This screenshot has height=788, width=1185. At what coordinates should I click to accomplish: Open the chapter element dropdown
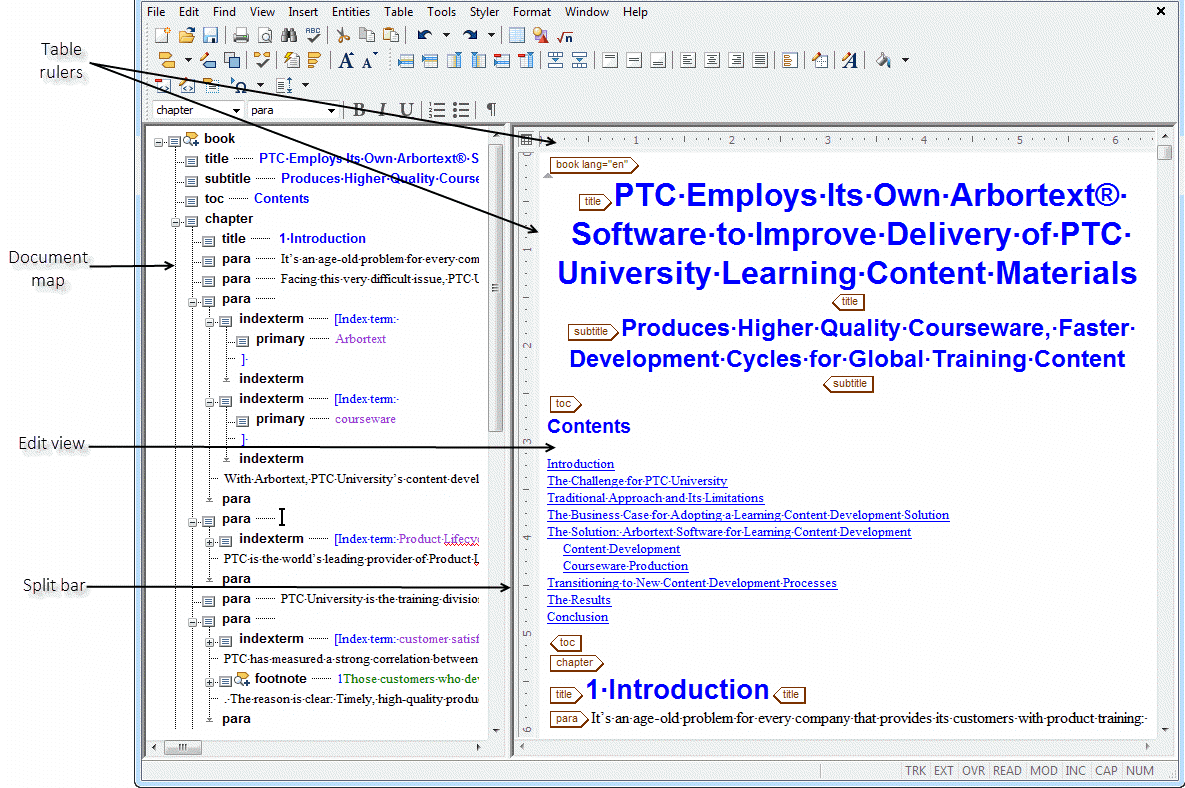point(237,110)
